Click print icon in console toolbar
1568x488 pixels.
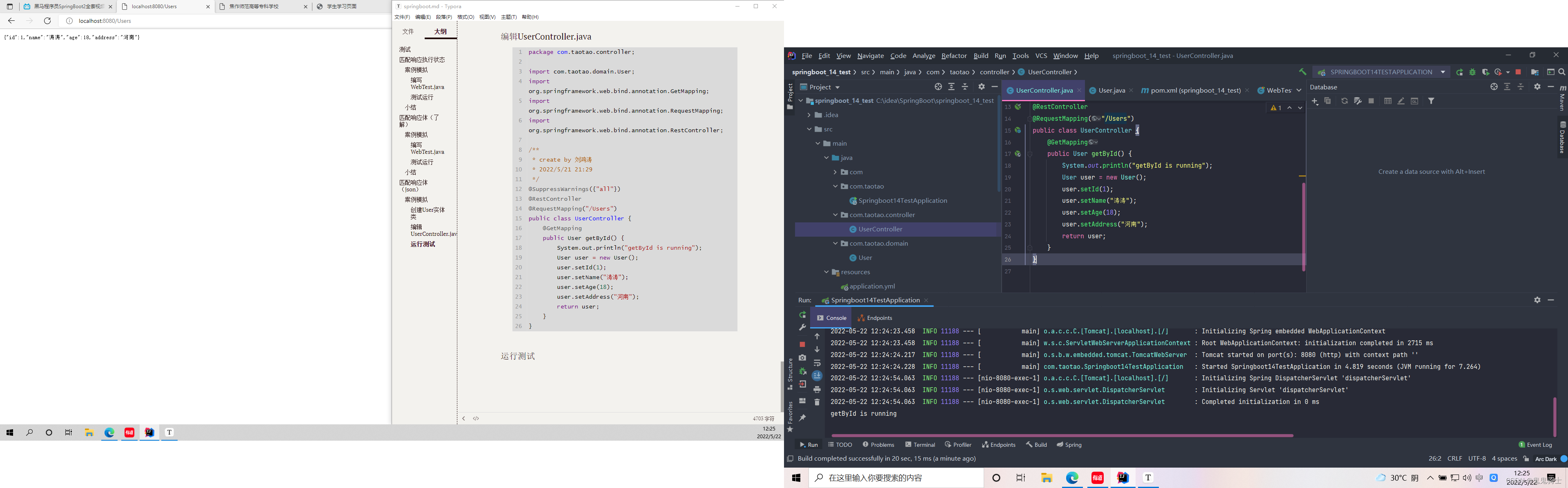click(x=817, y=389)
